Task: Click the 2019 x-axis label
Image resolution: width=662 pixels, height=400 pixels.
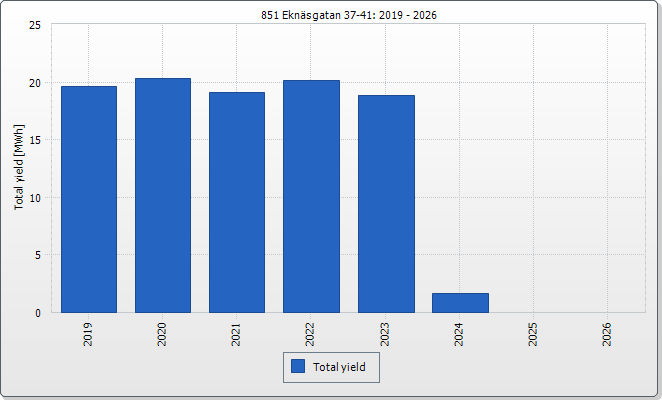Action: click(x=89, y=334)
